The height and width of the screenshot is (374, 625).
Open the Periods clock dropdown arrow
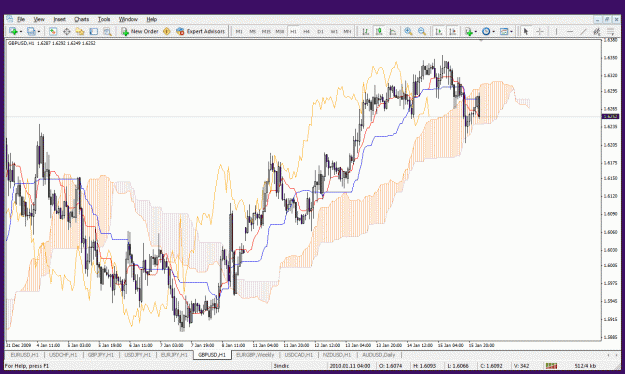[493, 31]
